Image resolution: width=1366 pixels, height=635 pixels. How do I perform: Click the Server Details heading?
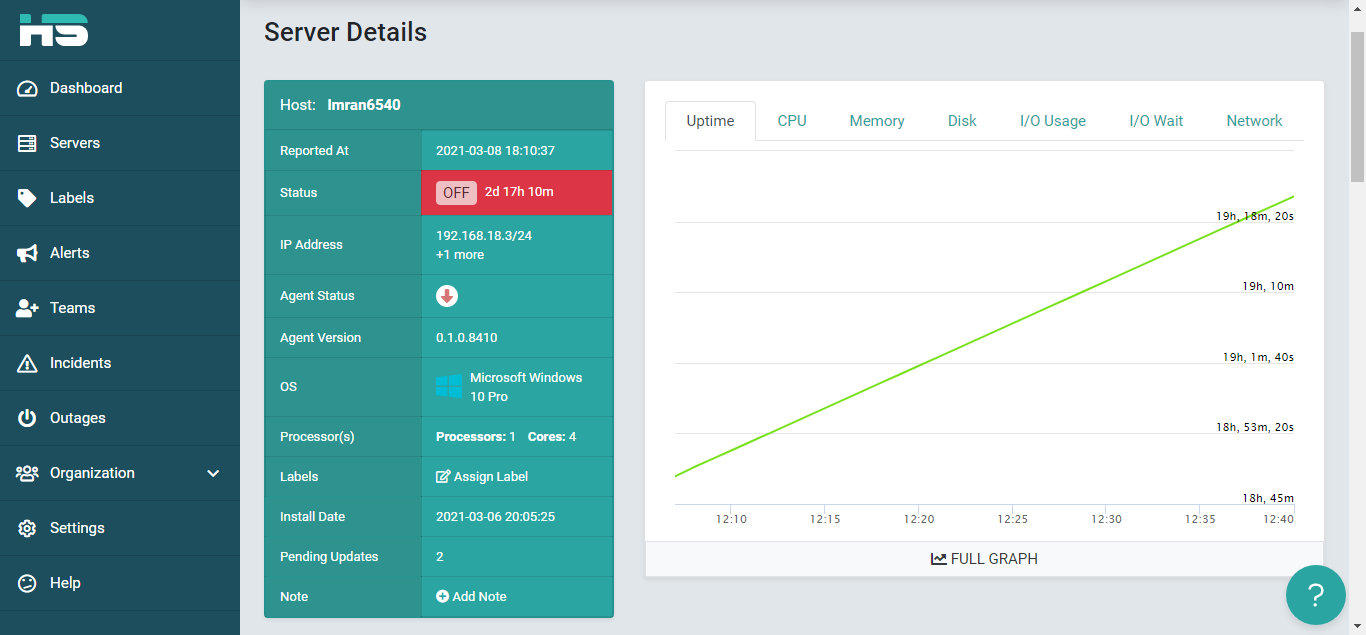pos(345,32)
